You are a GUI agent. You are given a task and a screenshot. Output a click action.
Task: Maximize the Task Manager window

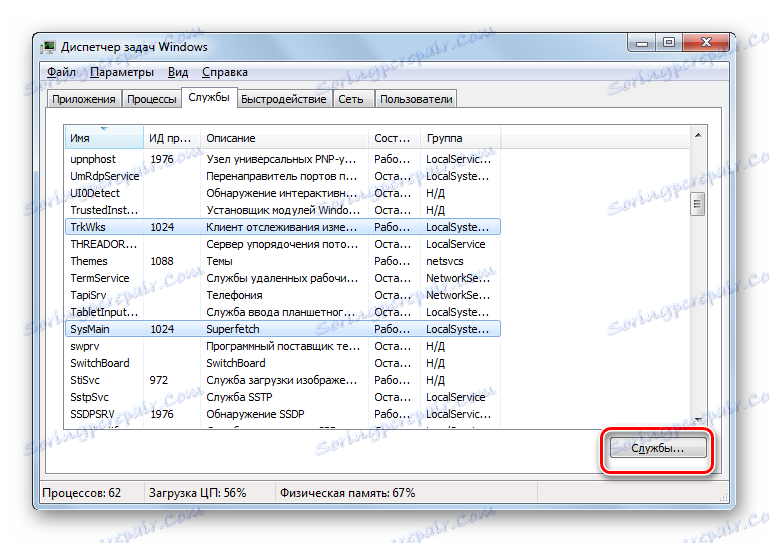pyautogui.click(x=669, y=43)
